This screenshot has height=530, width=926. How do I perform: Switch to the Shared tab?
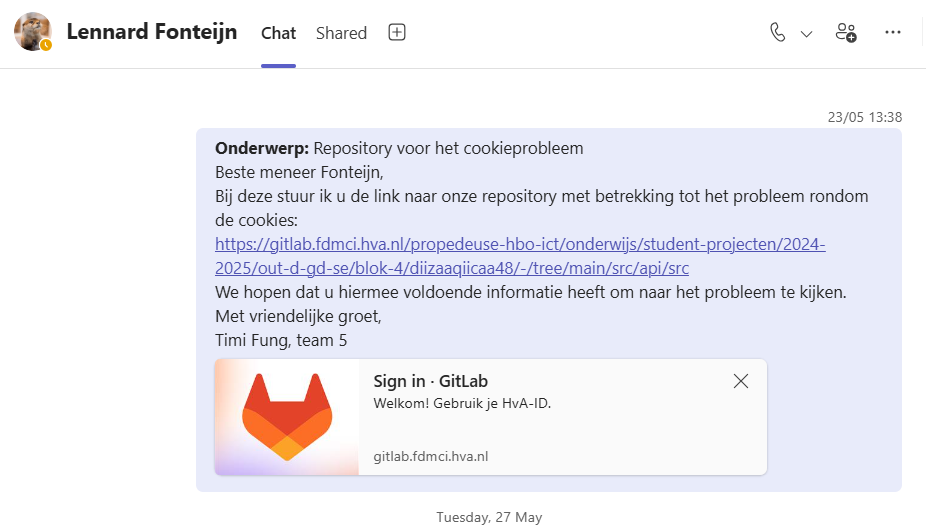[341, 33]
